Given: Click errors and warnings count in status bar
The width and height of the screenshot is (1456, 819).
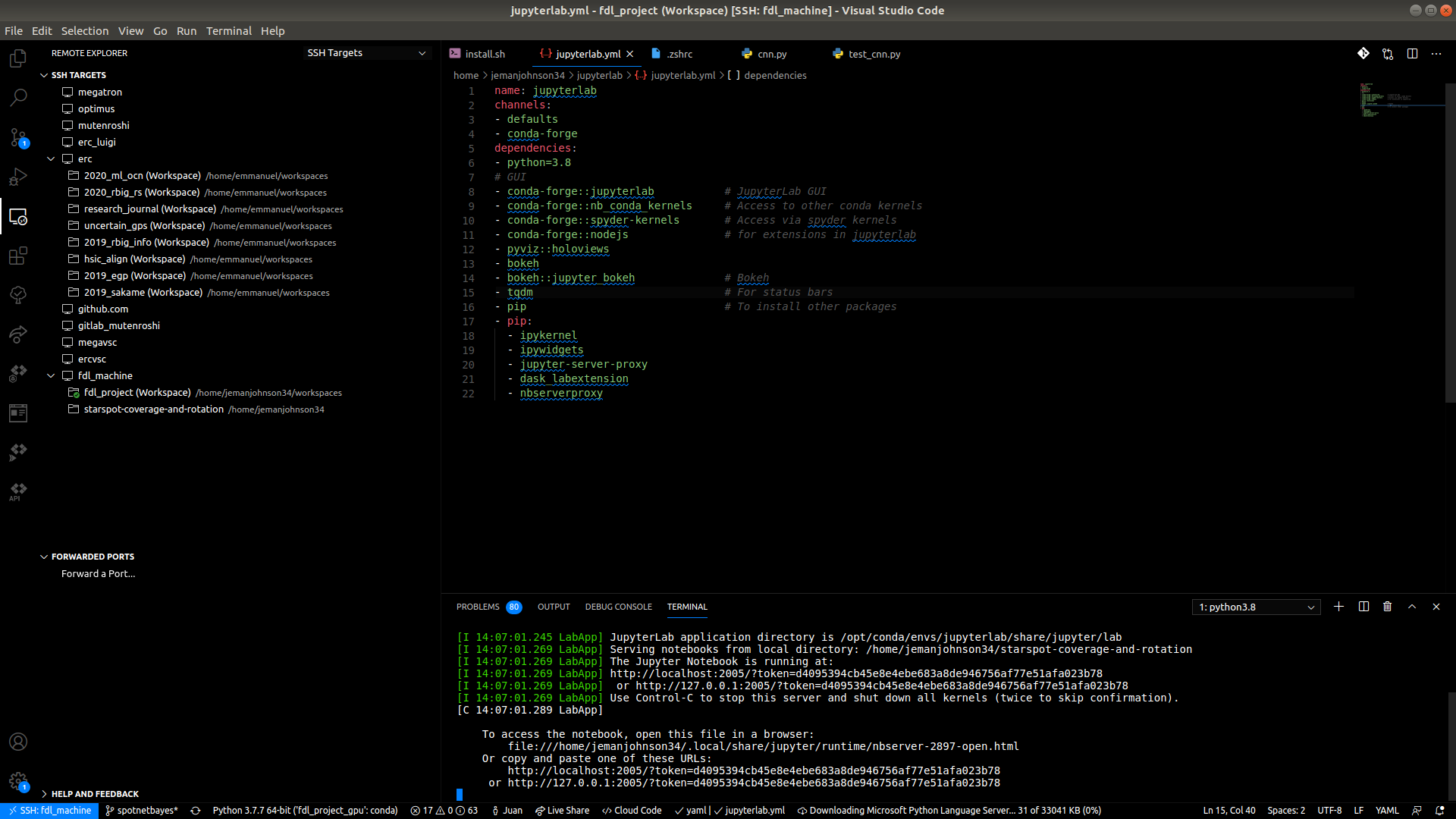Looking at the screenshot, I should (x=444, y=811).
